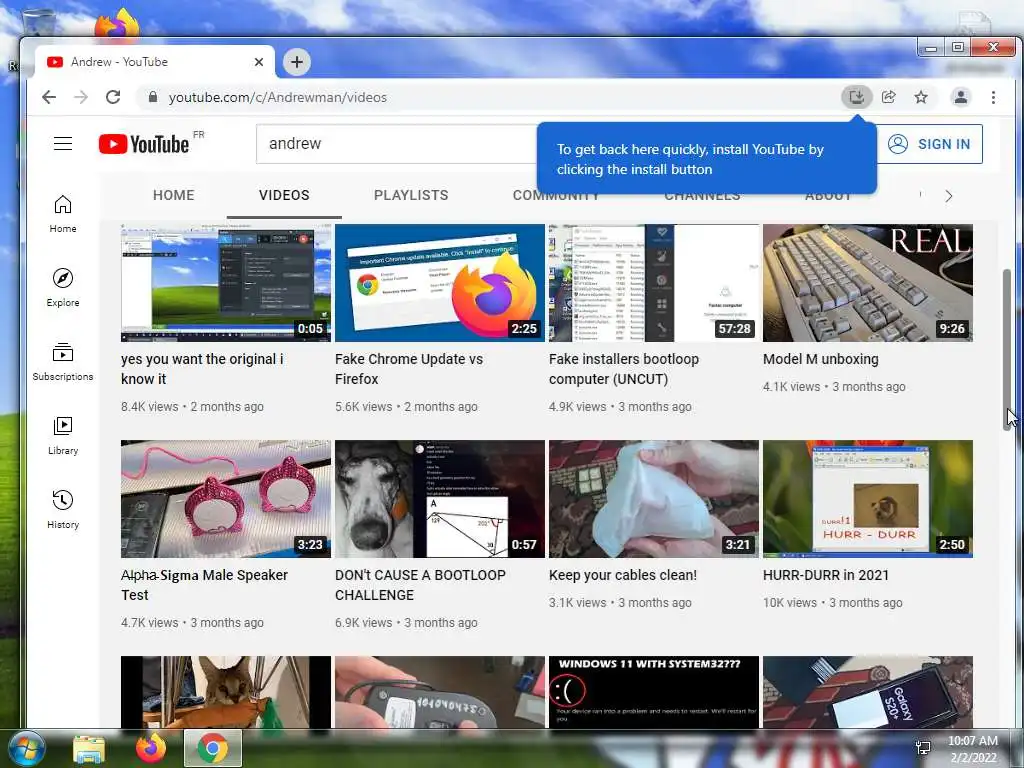Screen dimensions: 1024x768
Task: Open Explore in the YouTube sidebar
Action: click(63, 288)
